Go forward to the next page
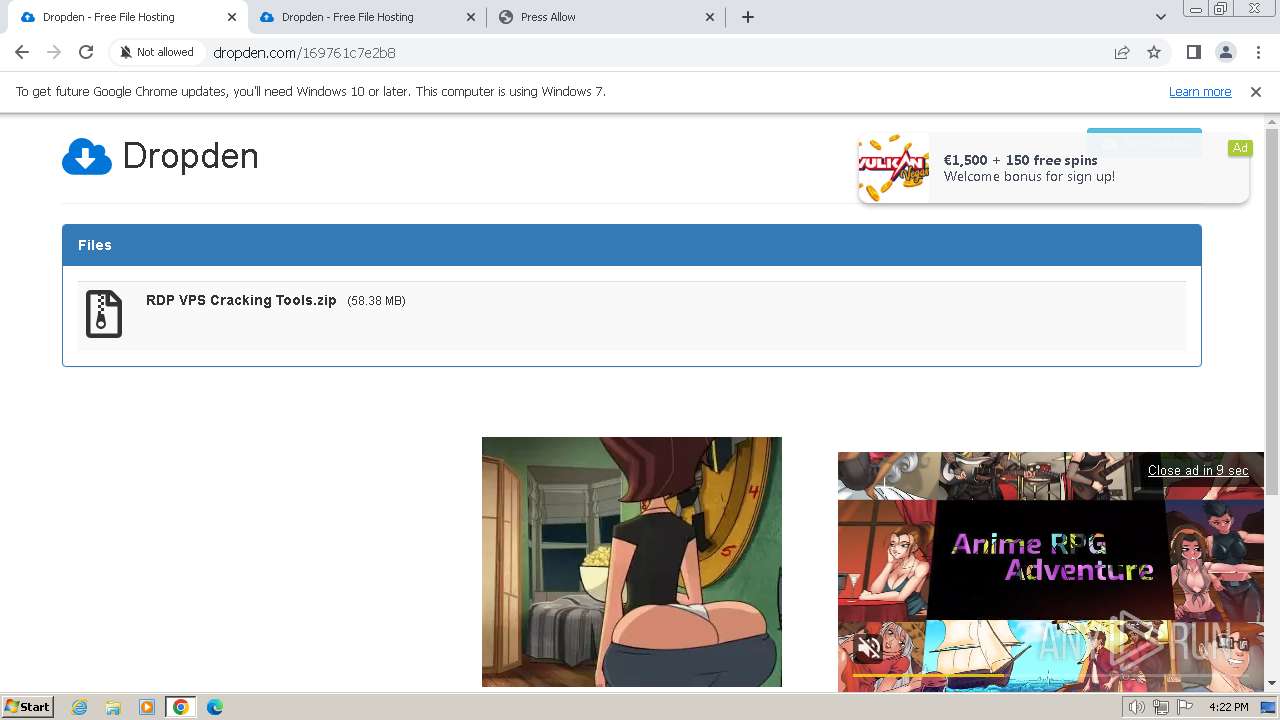This screenshot has width=1280, height=720. click(54, 52)
